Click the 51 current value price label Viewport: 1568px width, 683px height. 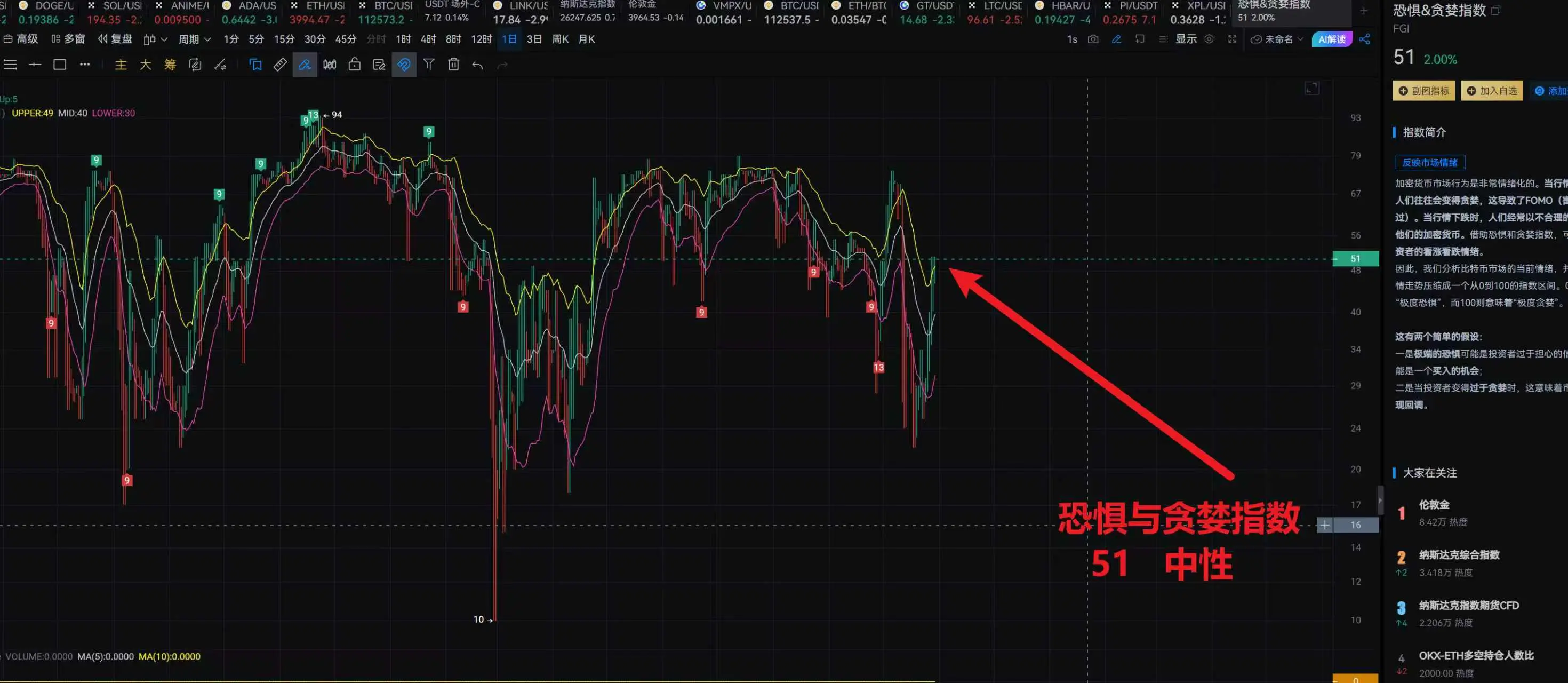(x=1356, y=259)
